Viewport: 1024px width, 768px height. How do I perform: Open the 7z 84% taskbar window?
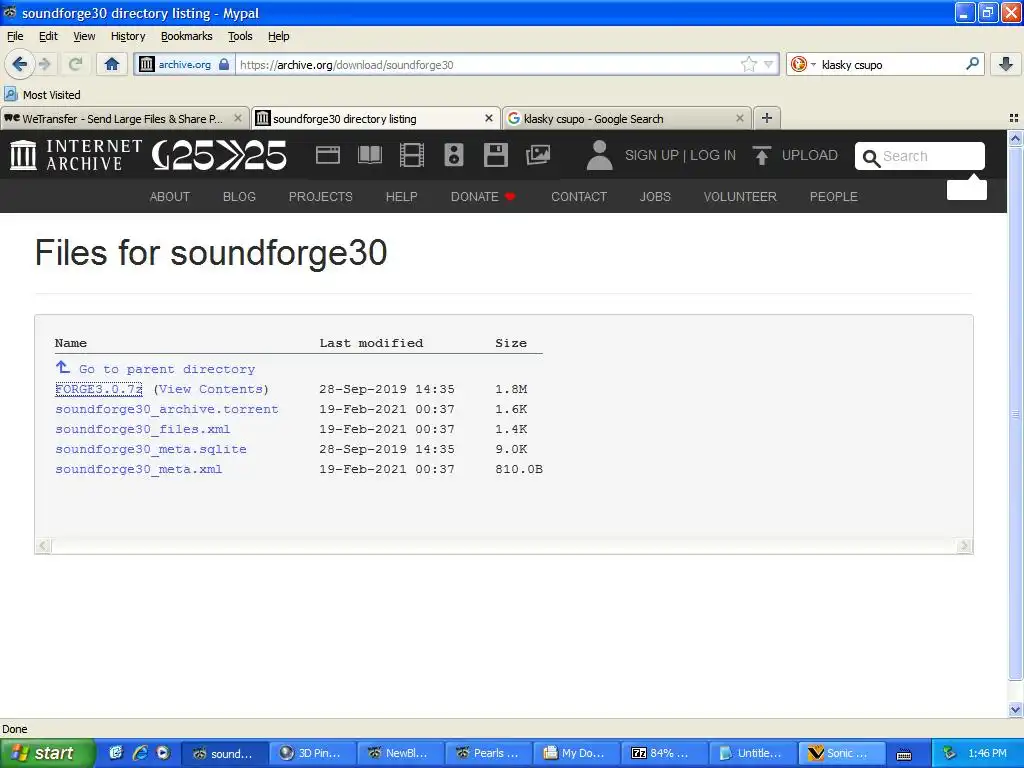[664, 753]
